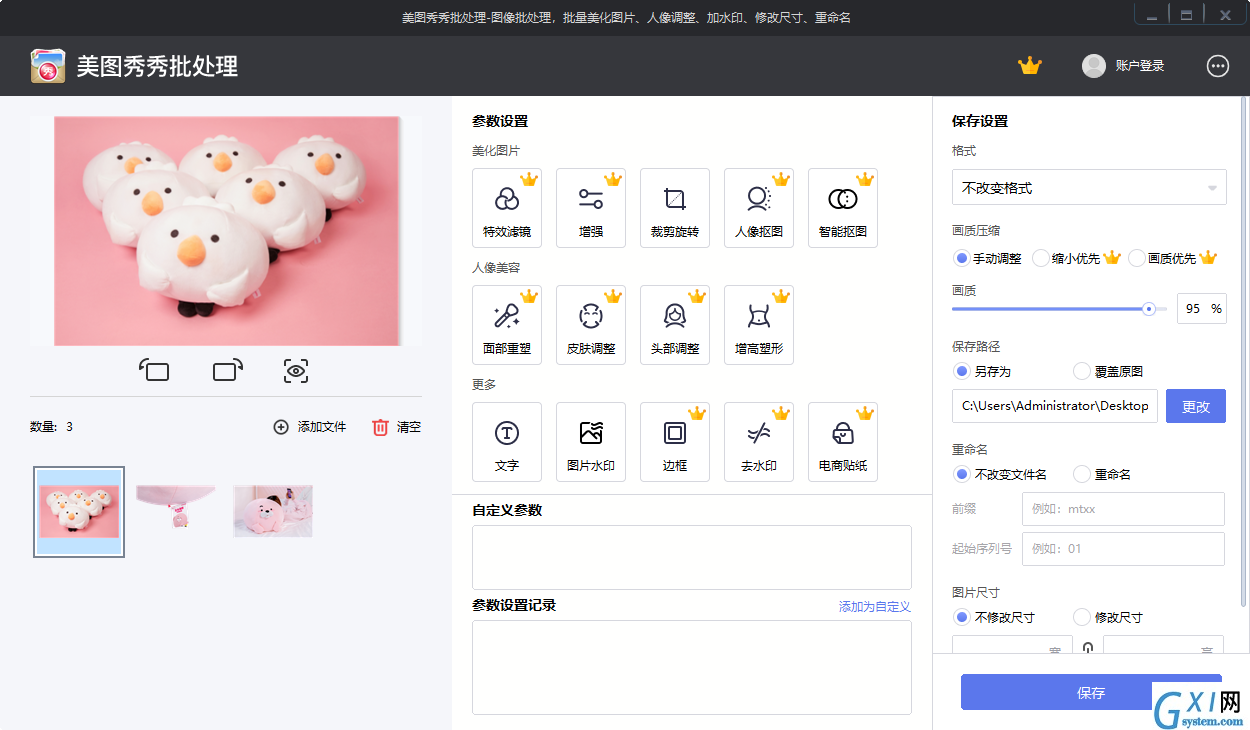Click the 美化图片 section label
This screenshot has width=1250, height=730.
pos(496,151)
